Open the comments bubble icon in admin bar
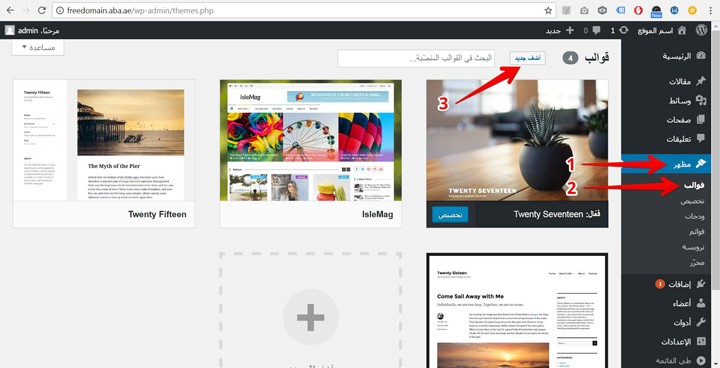Screen dimensions: 720x368 pyautogui.click(x=596, y=30)
